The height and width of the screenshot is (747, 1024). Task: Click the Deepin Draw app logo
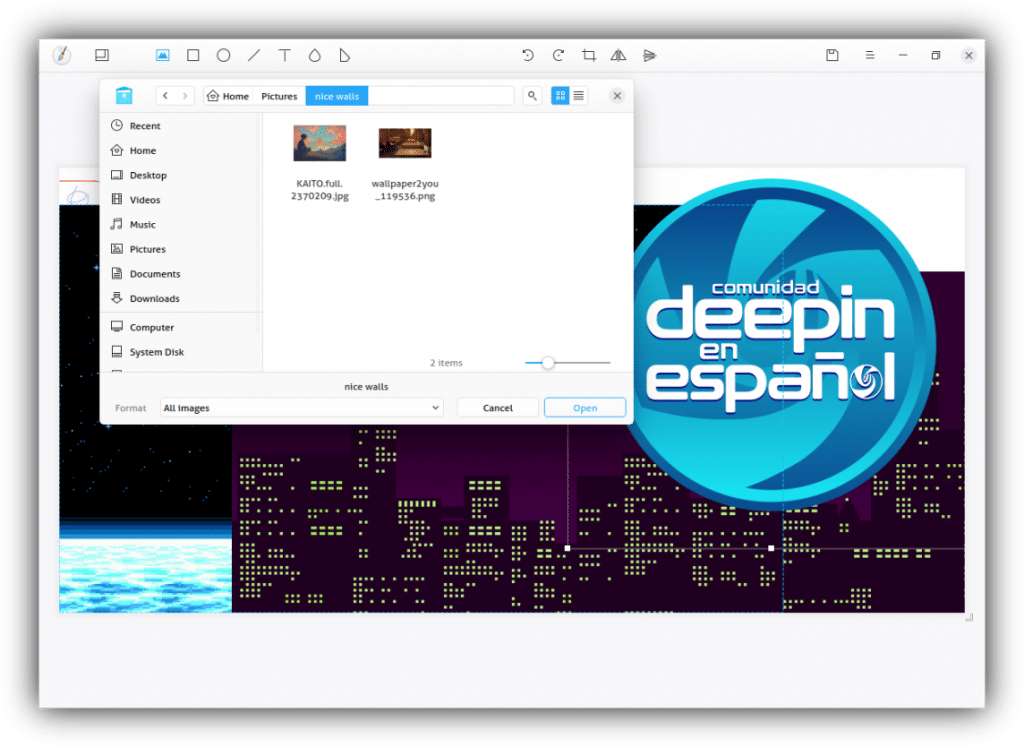(x=62, y=55)
